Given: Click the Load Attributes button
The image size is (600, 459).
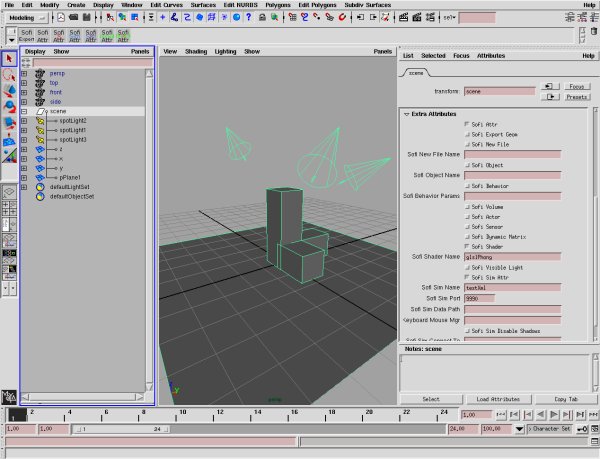Looking at the screenshot, I should (x=498, y=399).
